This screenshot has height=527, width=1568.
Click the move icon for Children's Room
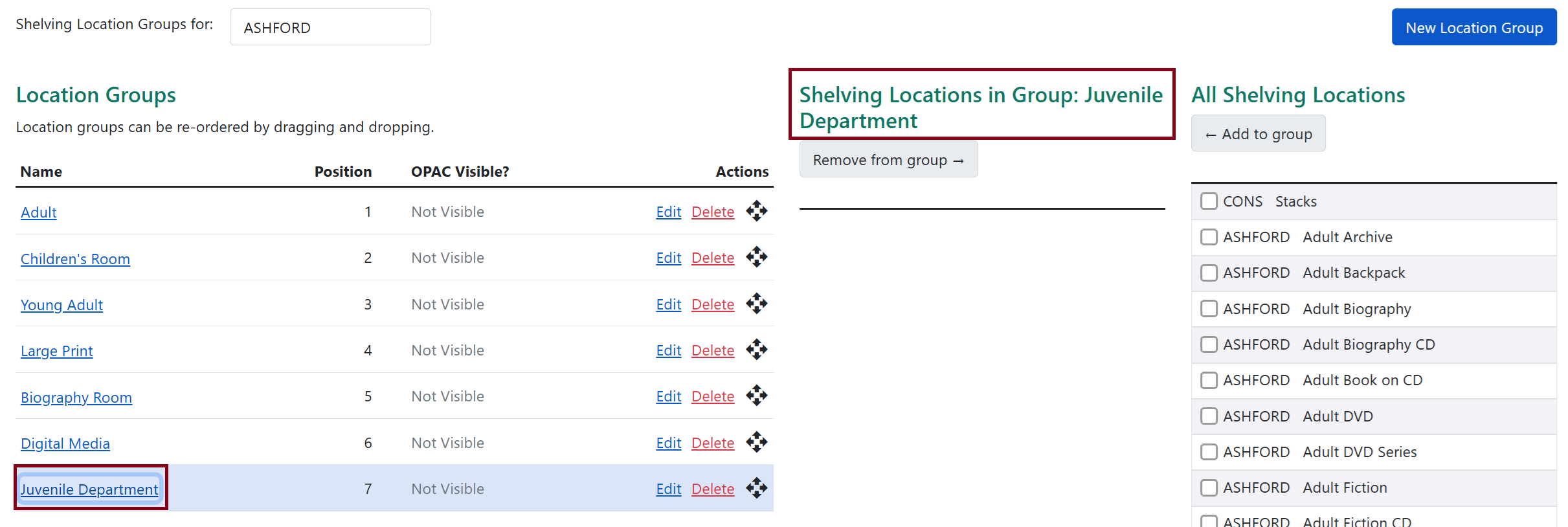[x=757, y=258]
